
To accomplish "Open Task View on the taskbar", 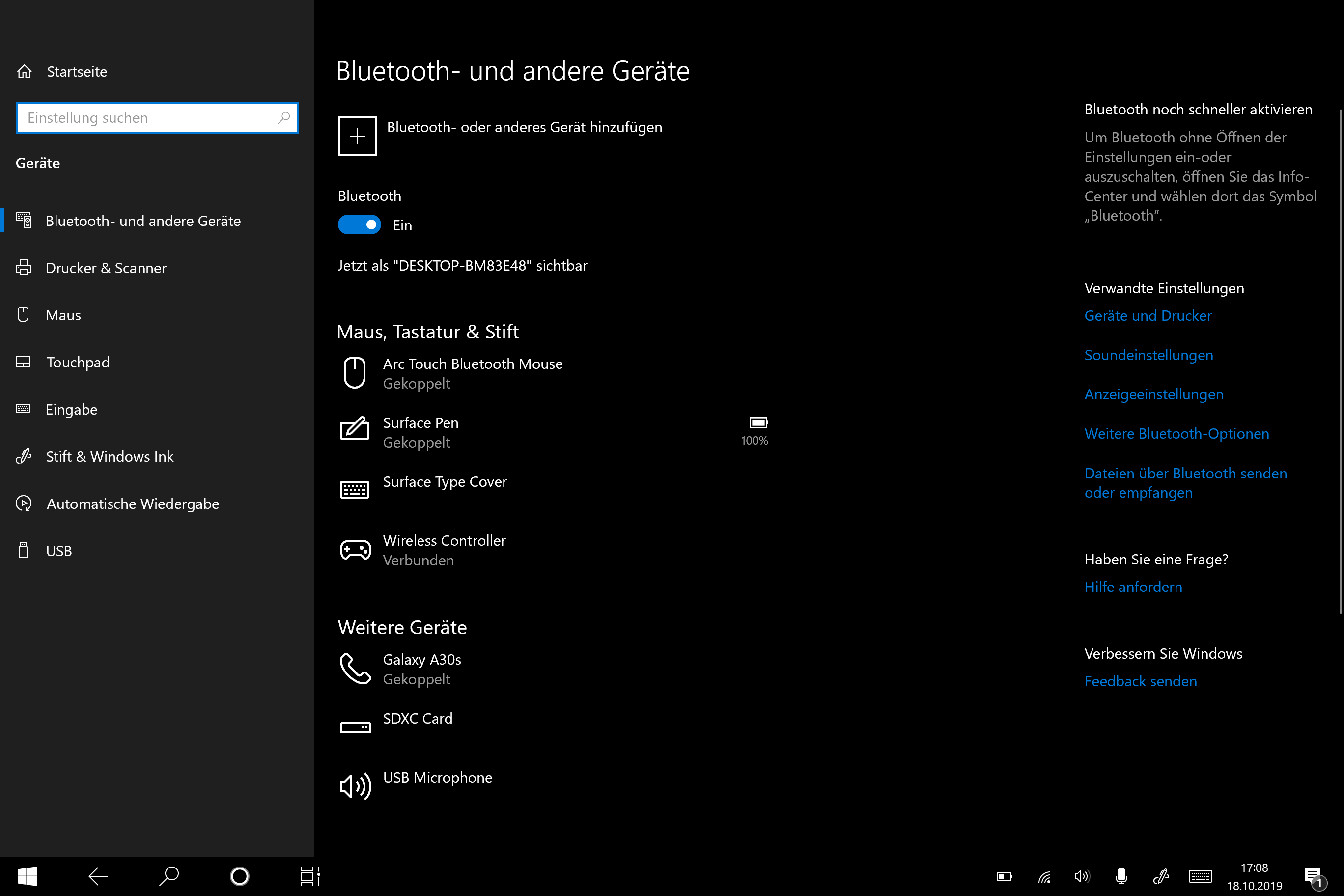I will [310, 876].
